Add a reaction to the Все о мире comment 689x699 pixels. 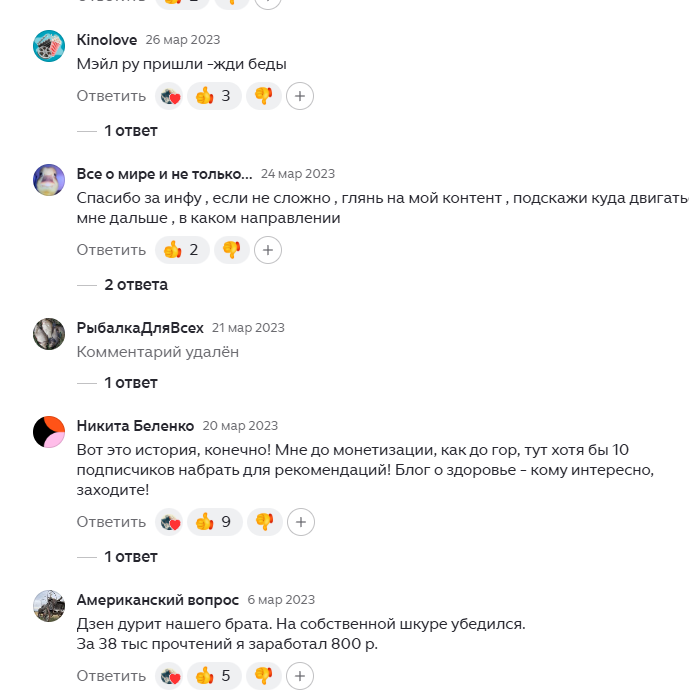pyautogui.click(x=268, y=250)
